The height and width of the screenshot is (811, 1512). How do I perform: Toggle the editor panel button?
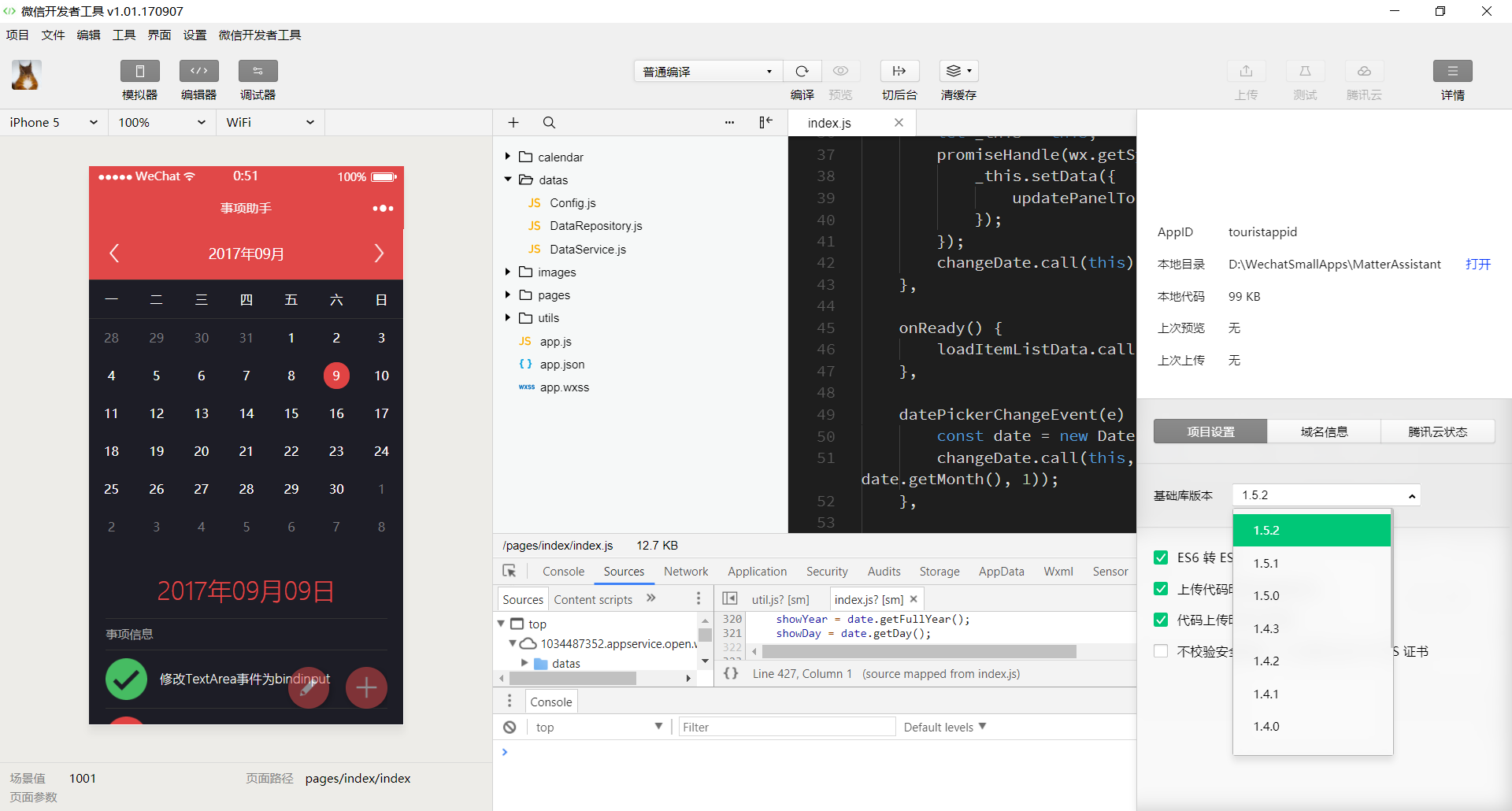198,71
